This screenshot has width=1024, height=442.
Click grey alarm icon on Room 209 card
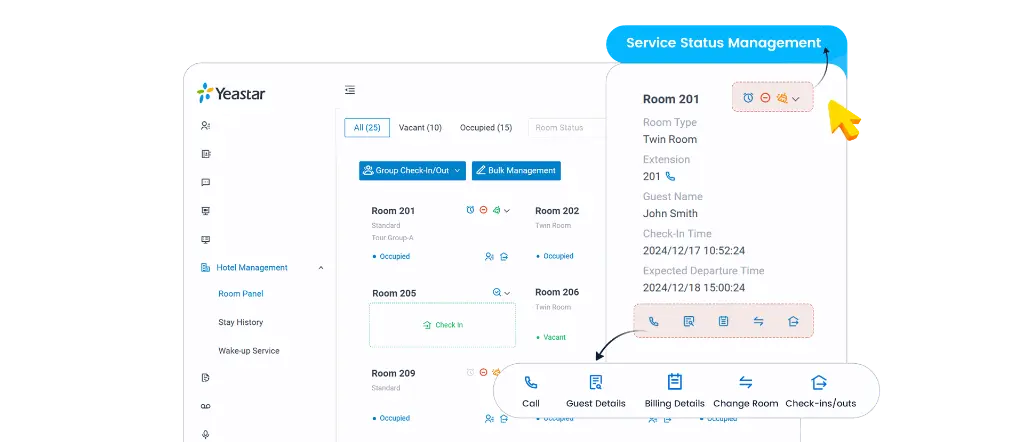click(470, 372)
